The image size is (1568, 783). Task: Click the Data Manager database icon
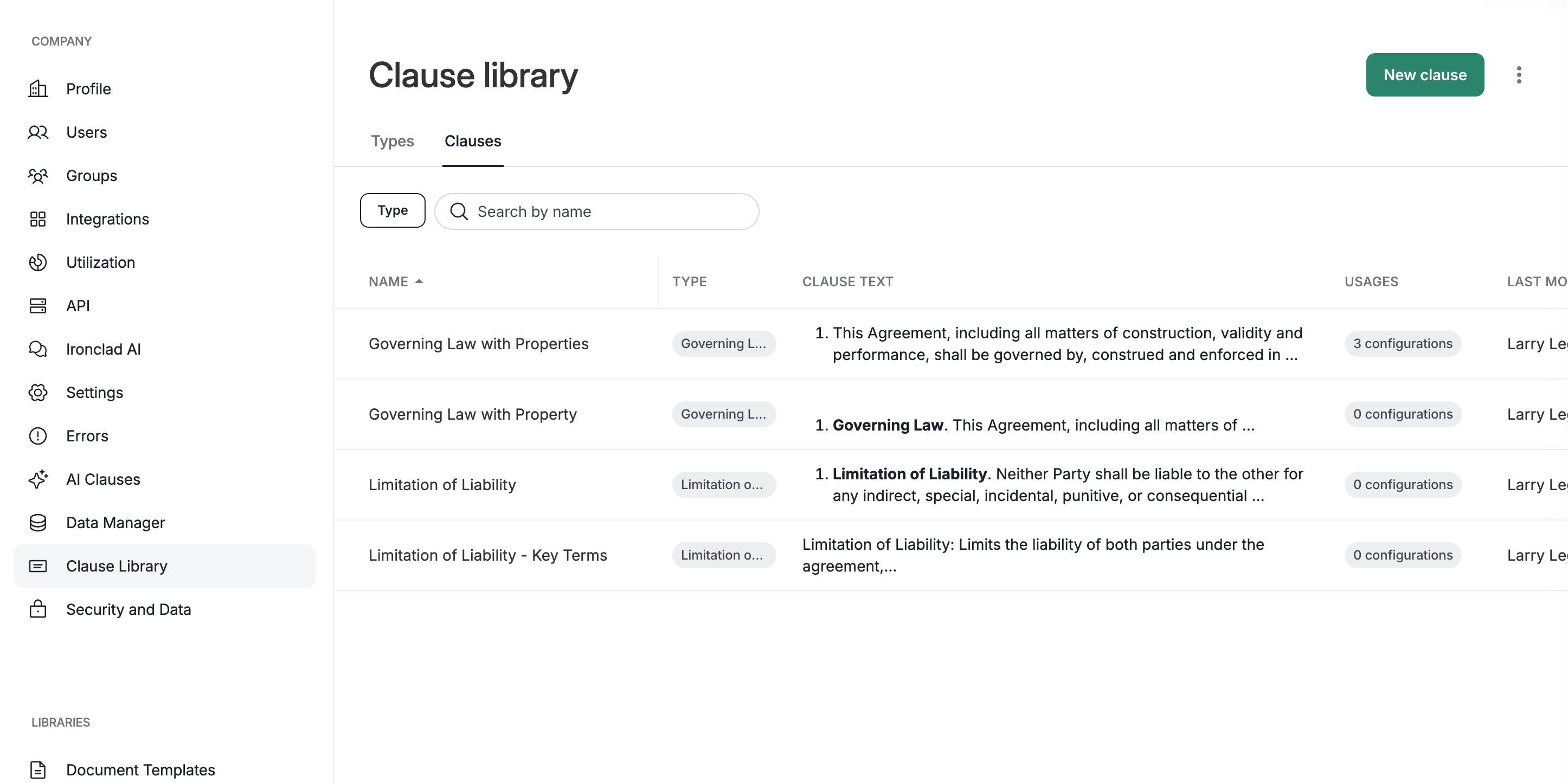click(x=38, y=522)
